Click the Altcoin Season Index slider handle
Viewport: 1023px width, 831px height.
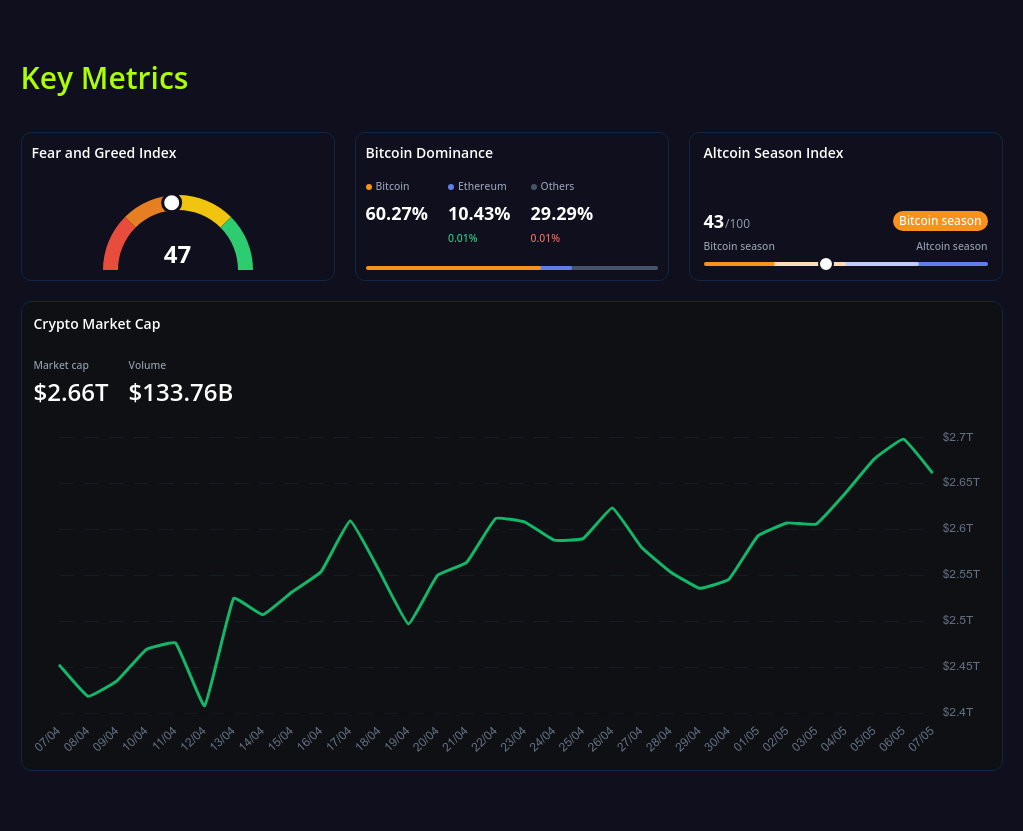coord(825,264)
